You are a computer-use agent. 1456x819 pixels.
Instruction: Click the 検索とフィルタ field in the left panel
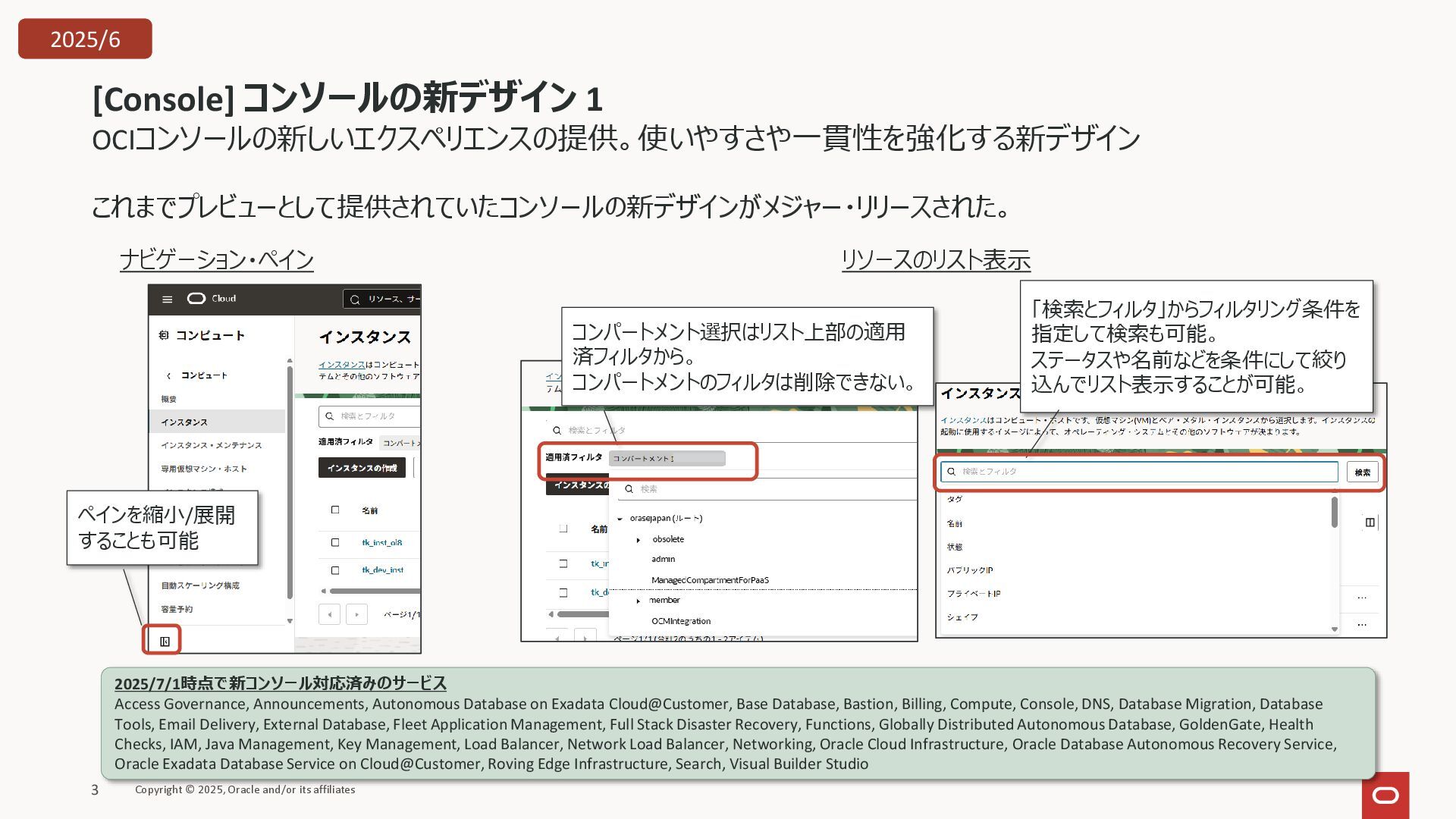pyautogui.click(x=369, y=416)
